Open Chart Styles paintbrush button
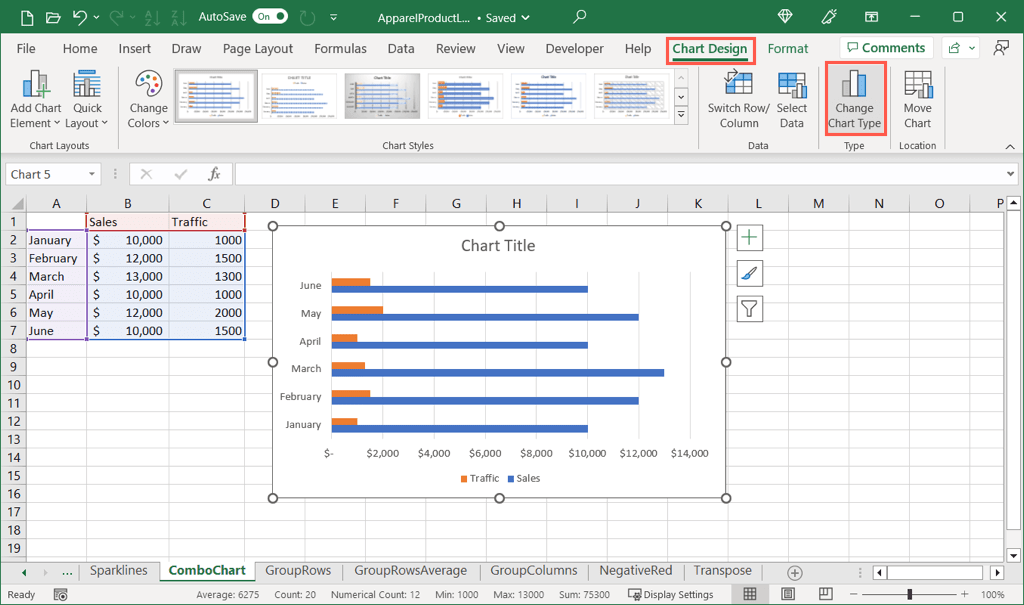The height and width of the screenshot is (605, 1024). coord(750,273)
